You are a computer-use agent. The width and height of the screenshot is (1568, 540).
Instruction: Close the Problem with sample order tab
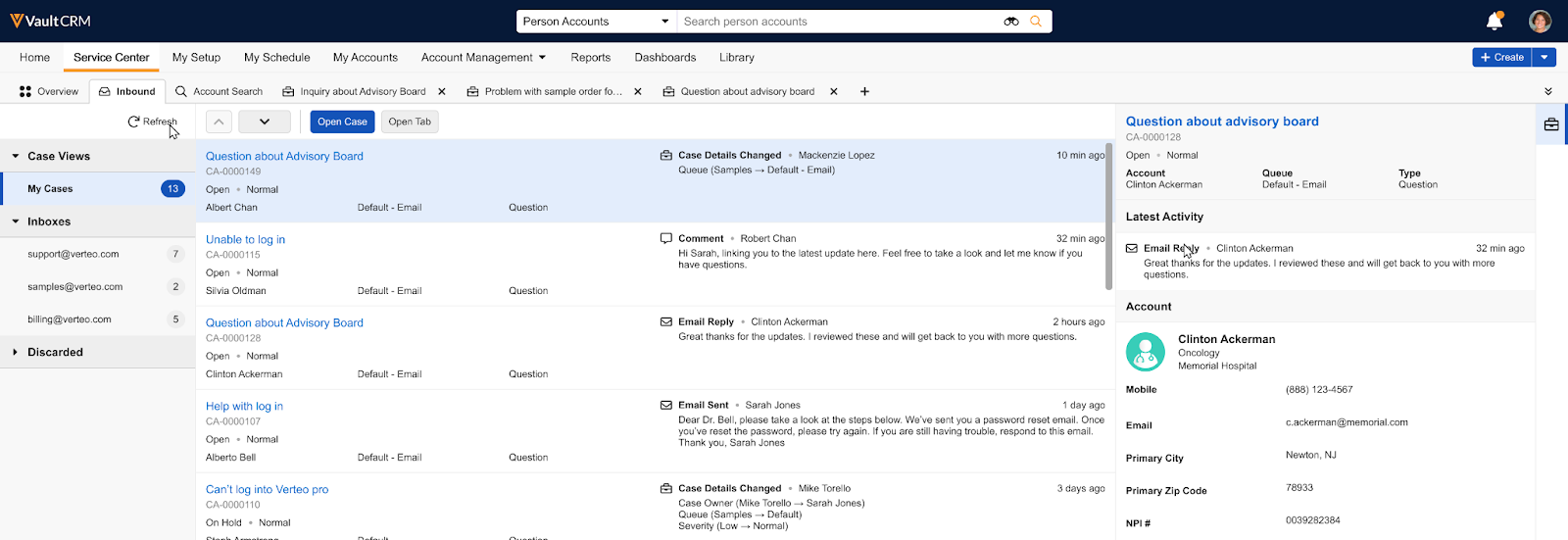click(x=638, y=91)
